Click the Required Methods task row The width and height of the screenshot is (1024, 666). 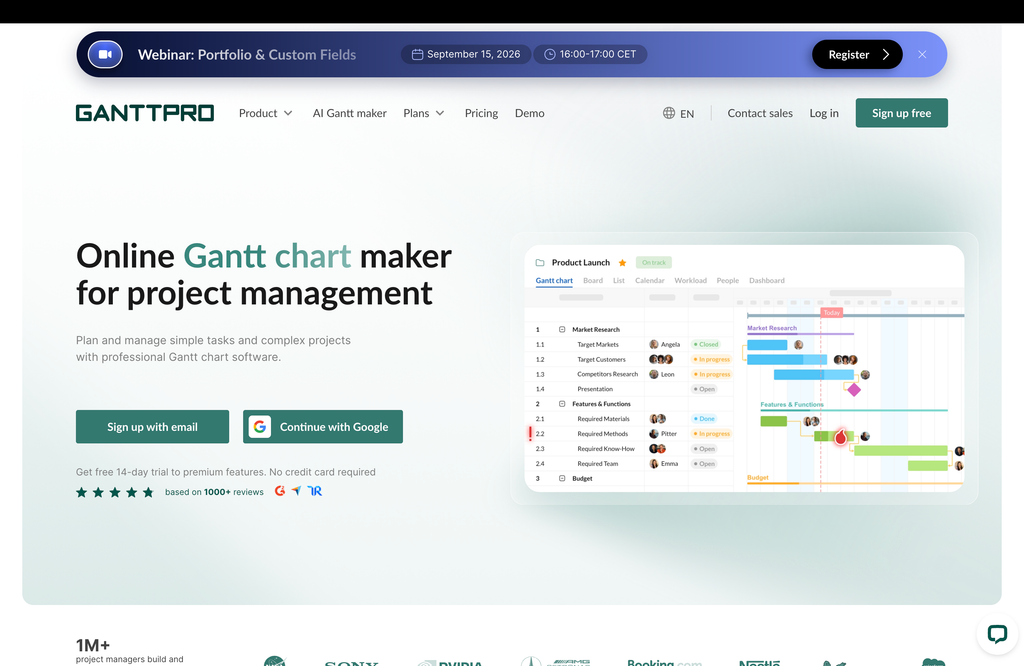(x=630, y=434)
